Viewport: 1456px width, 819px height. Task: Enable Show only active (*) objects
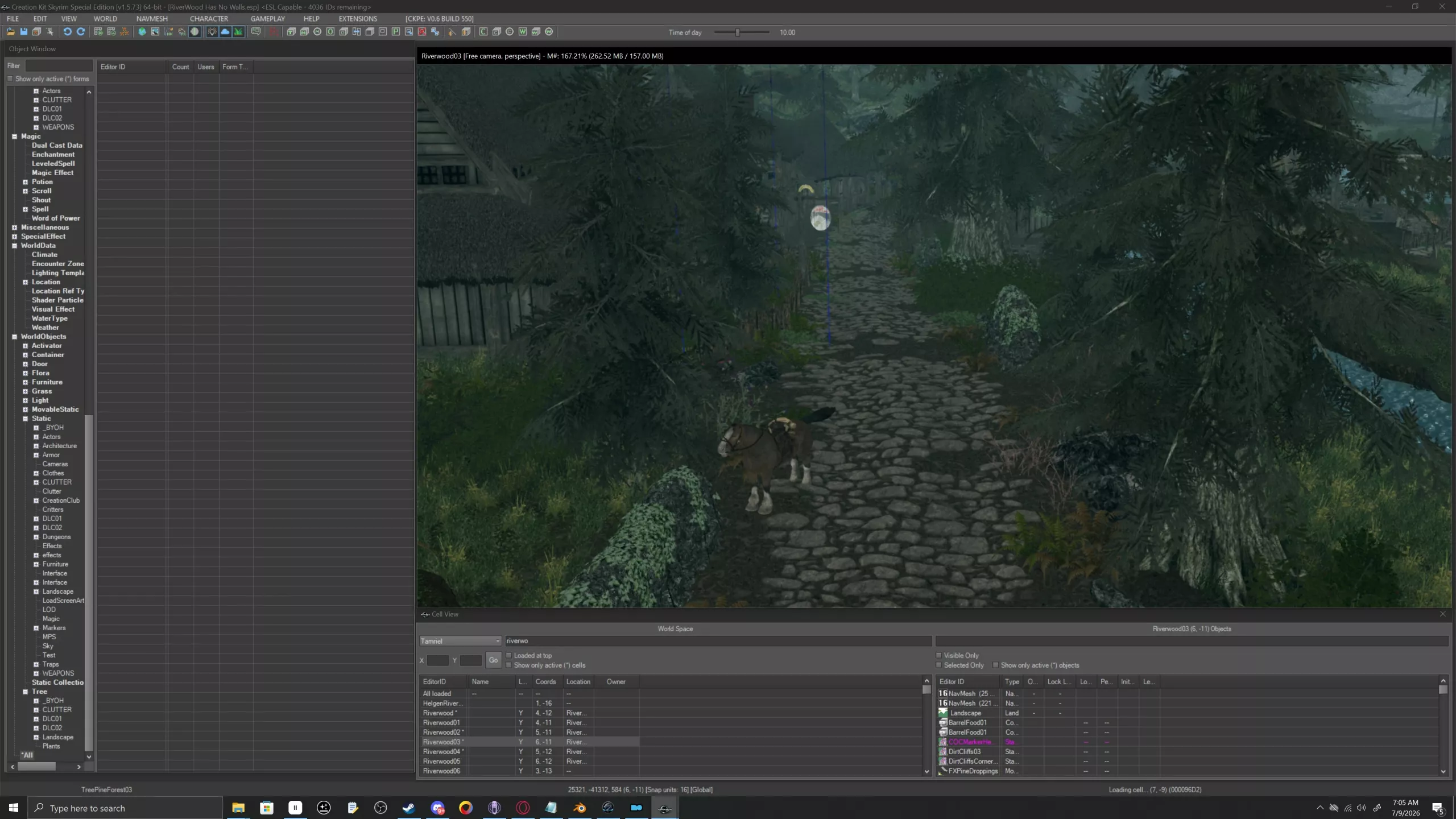click(996, 665)
